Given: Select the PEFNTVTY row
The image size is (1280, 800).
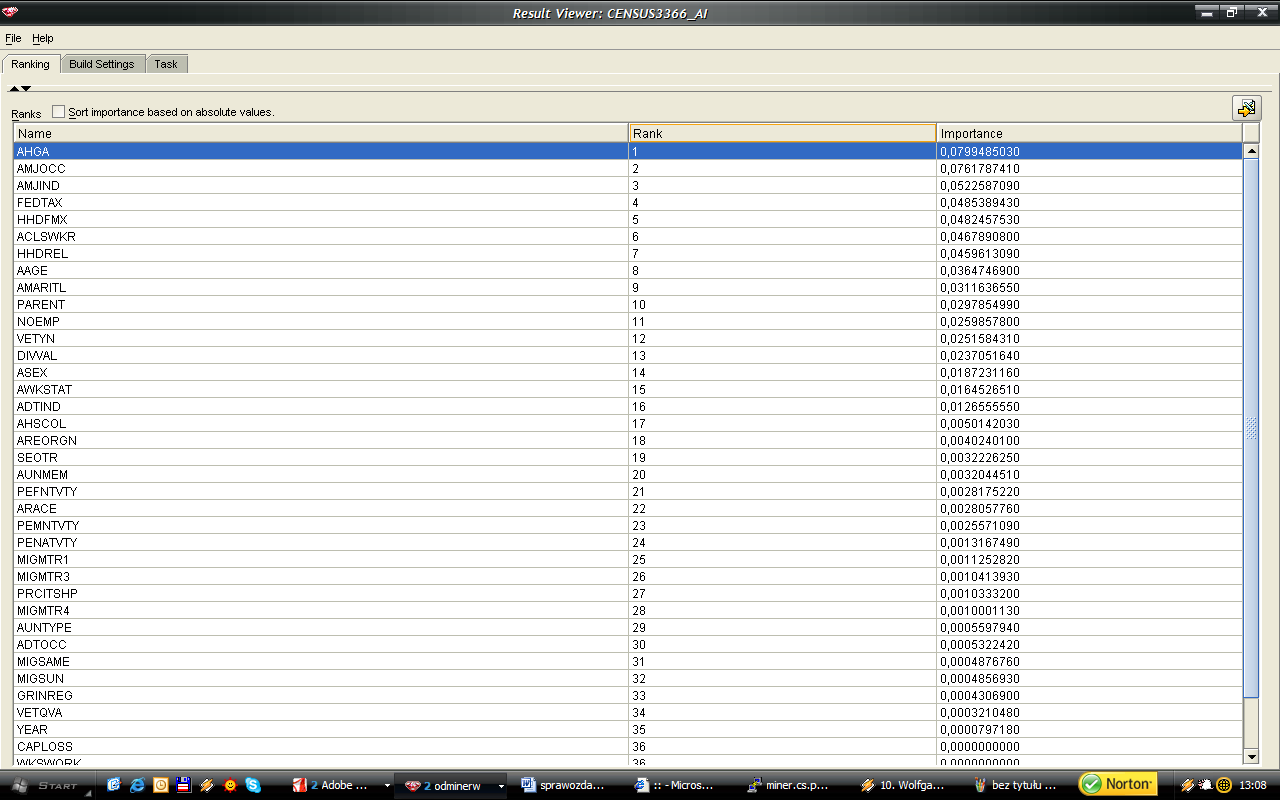Looking at the screenshot, I should pyautogui.click(x=628, y=491).
